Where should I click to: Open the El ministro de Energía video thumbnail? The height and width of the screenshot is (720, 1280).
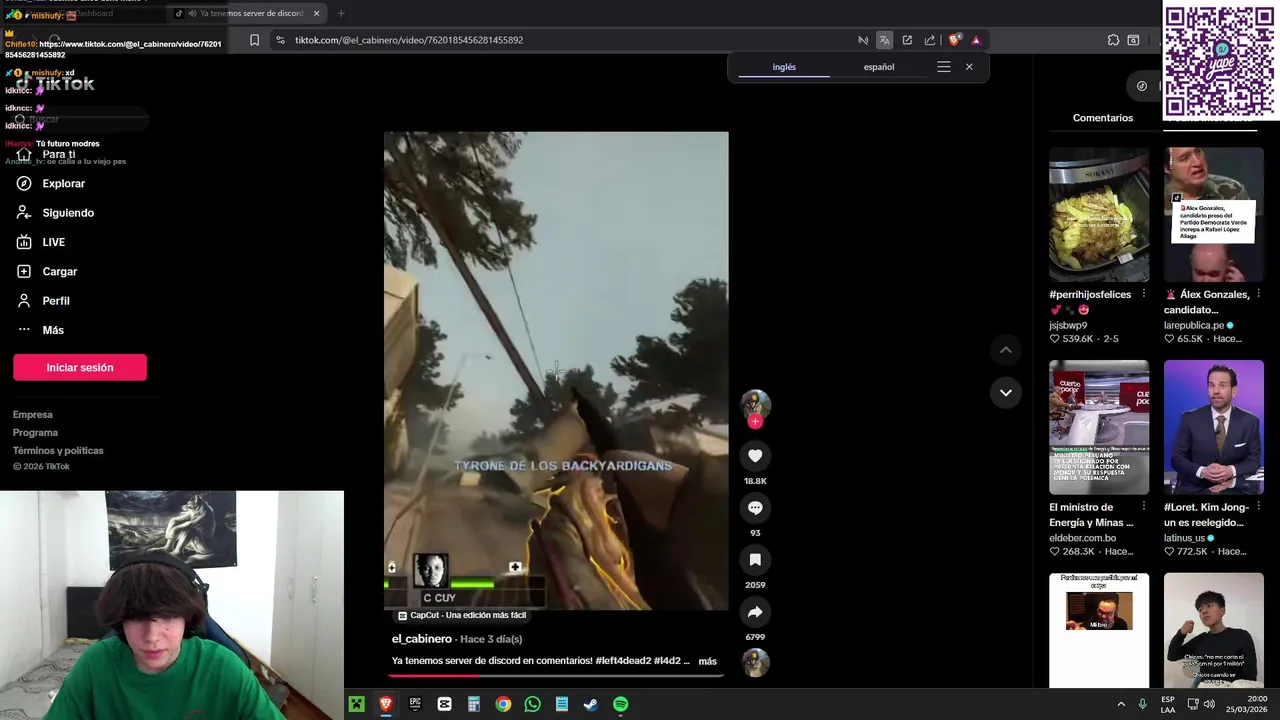tap(1099, 427)
